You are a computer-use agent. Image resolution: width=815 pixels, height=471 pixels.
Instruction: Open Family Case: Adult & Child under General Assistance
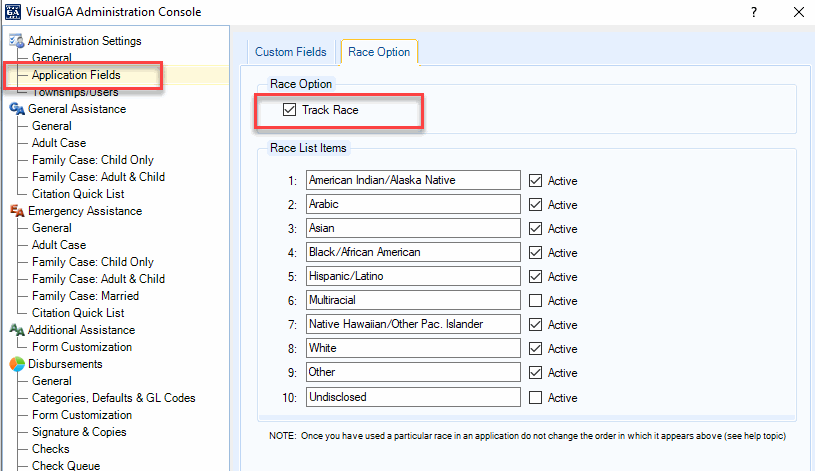(98, 177)
